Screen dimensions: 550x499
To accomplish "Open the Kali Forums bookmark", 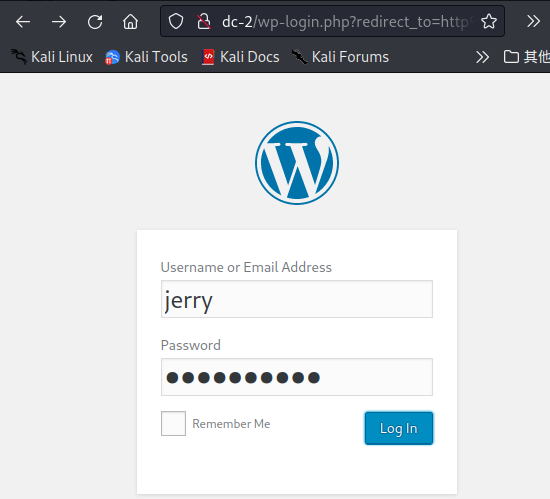I will tap(340, 57).
